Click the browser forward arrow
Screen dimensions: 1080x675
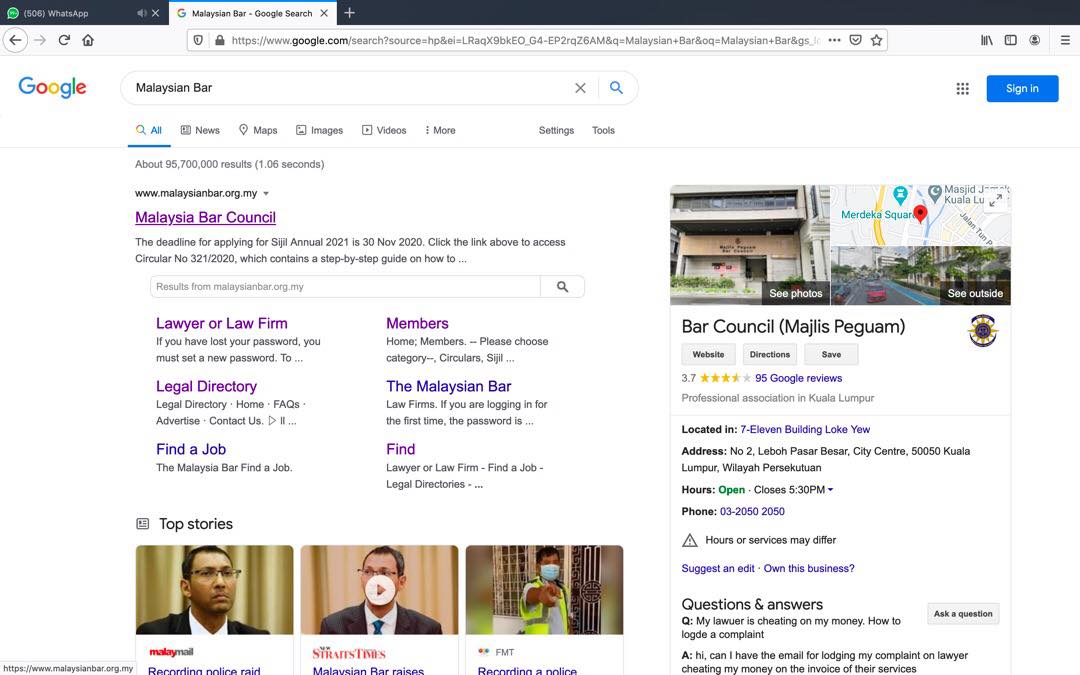coord(40,40)
